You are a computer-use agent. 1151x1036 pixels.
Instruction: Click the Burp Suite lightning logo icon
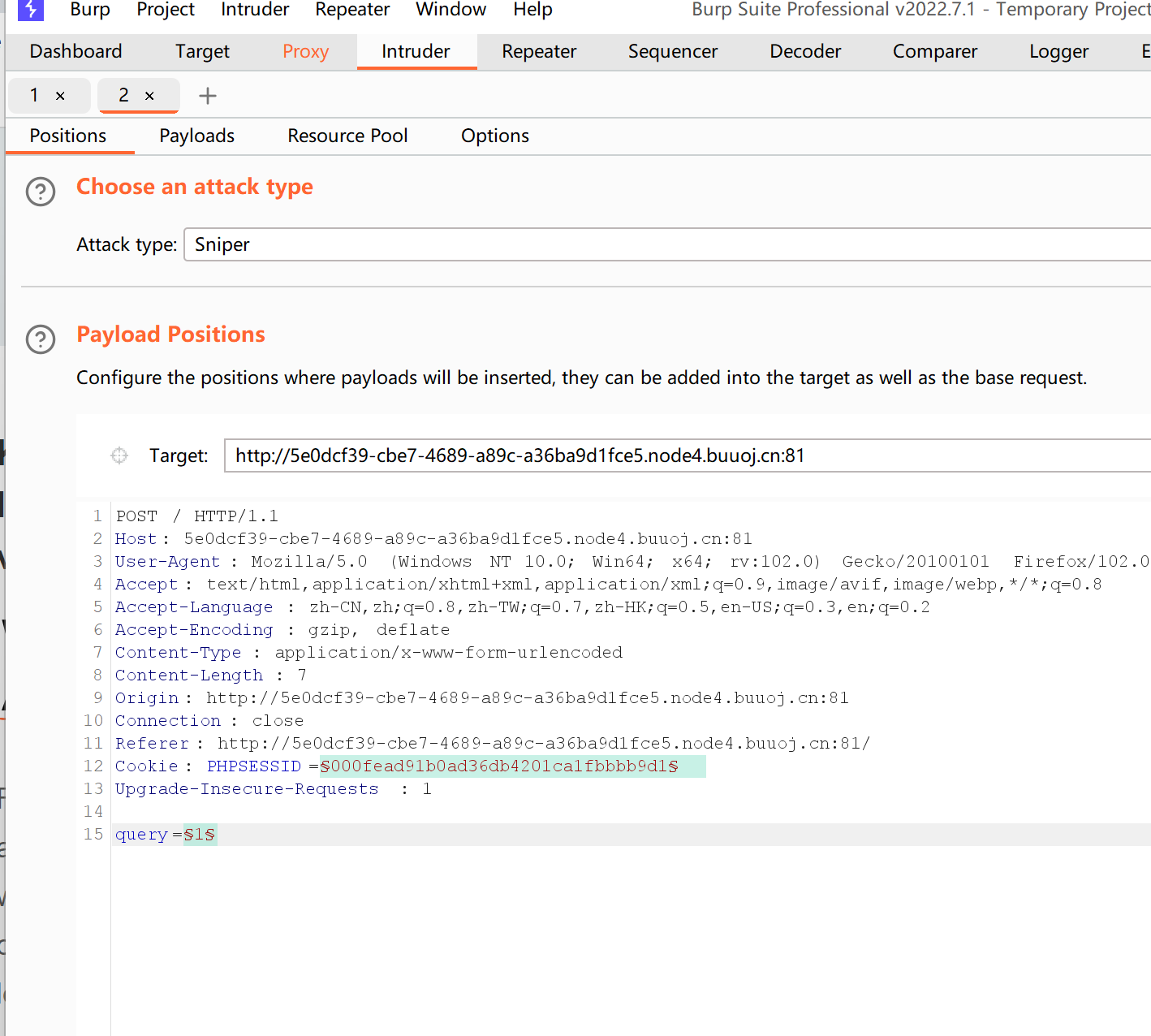[30, 10]
